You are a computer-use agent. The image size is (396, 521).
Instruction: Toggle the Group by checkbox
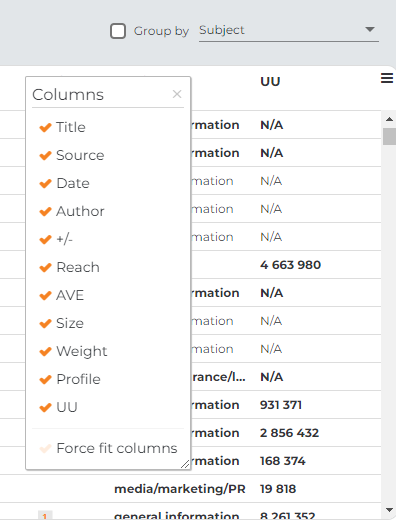pos(118,31)
